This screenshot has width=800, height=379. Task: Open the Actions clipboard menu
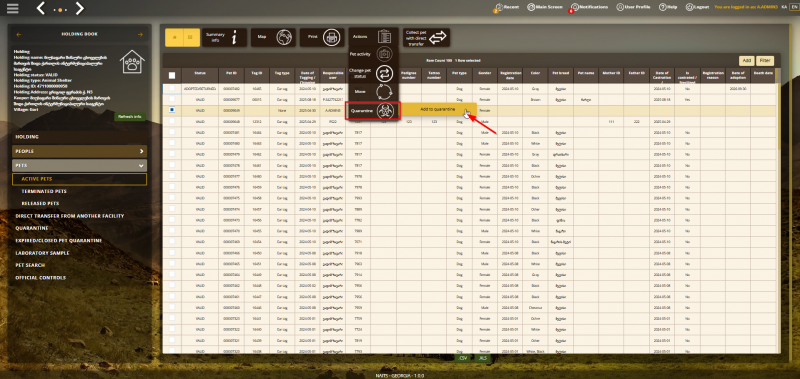point(372,37)
